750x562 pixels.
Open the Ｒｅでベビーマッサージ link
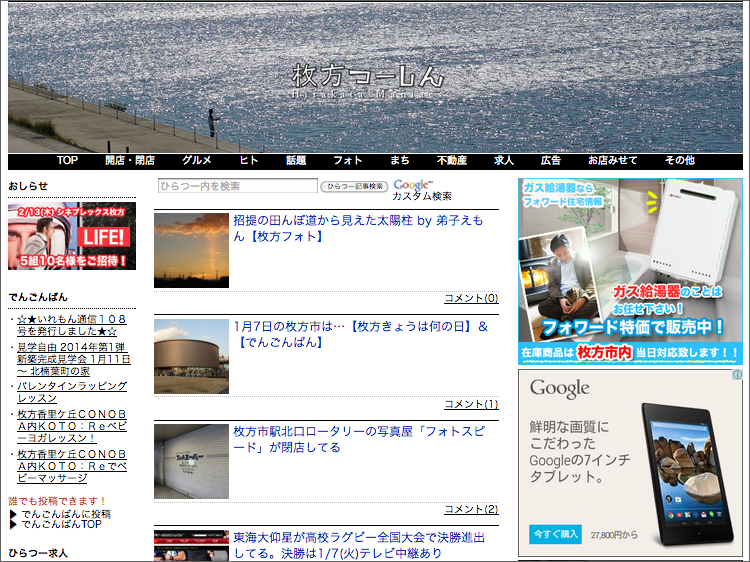coord(72,466)
